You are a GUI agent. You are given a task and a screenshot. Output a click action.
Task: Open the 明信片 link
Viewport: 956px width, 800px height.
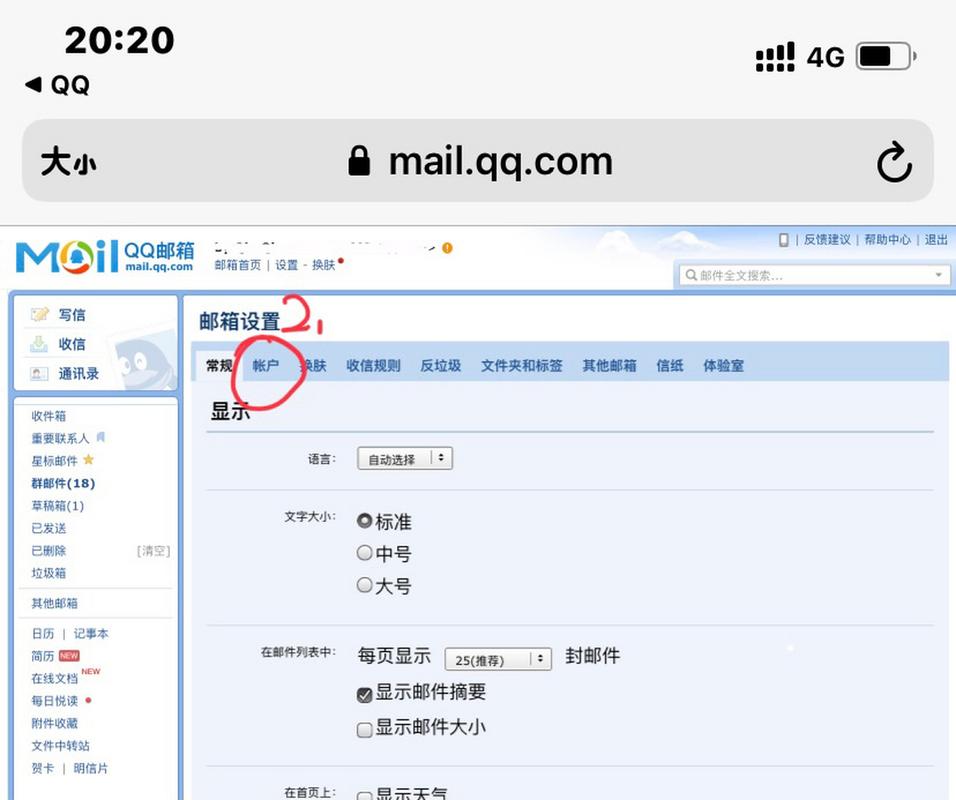[91, 768]
